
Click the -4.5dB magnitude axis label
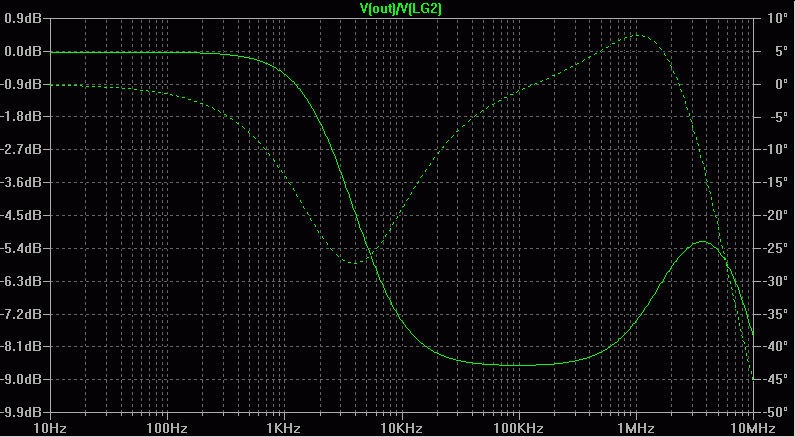(22, 215)
